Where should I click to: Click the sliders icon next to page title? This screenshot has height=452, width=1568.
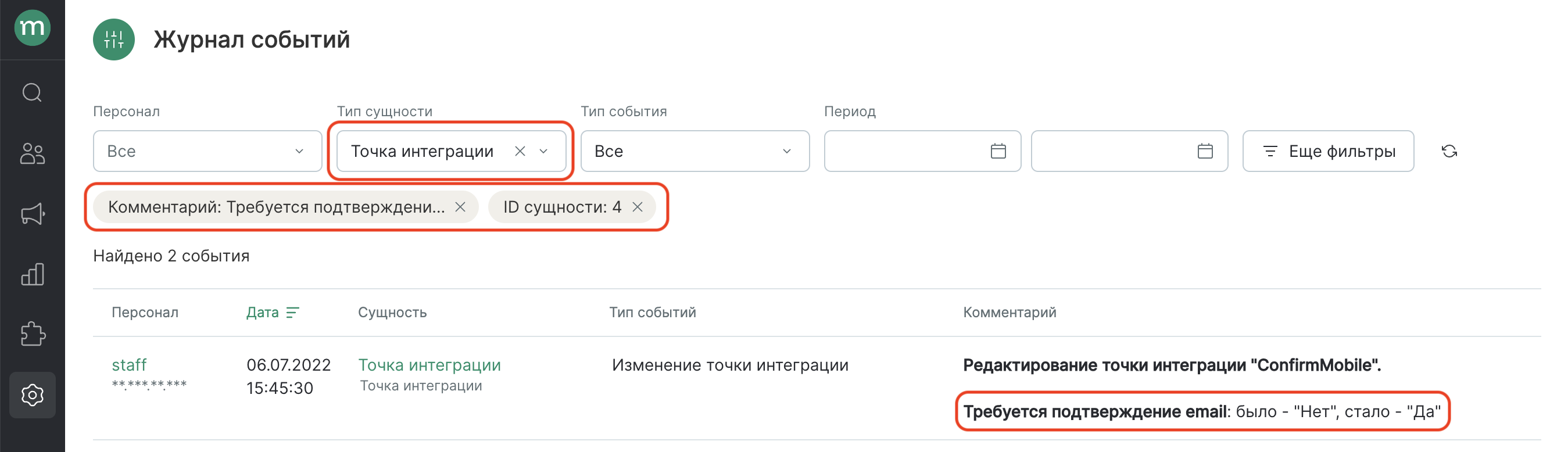[114, 40]
